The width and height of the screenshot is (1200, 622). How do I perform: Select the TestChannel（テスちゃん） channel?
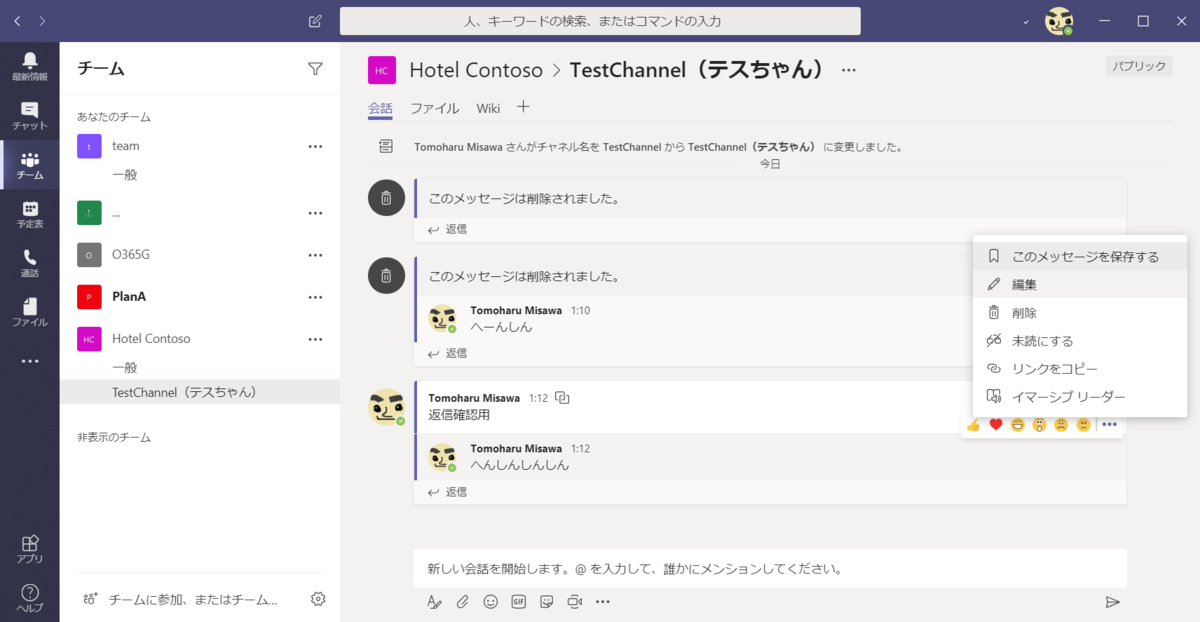(200, 392)
